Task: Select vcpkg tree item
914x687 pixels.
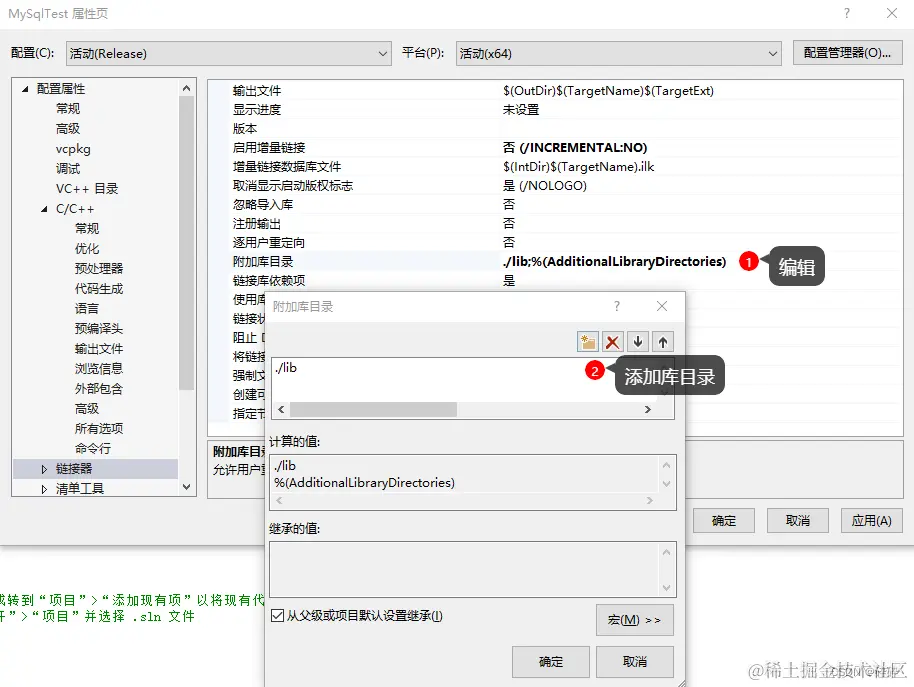Action: point(73,149)
